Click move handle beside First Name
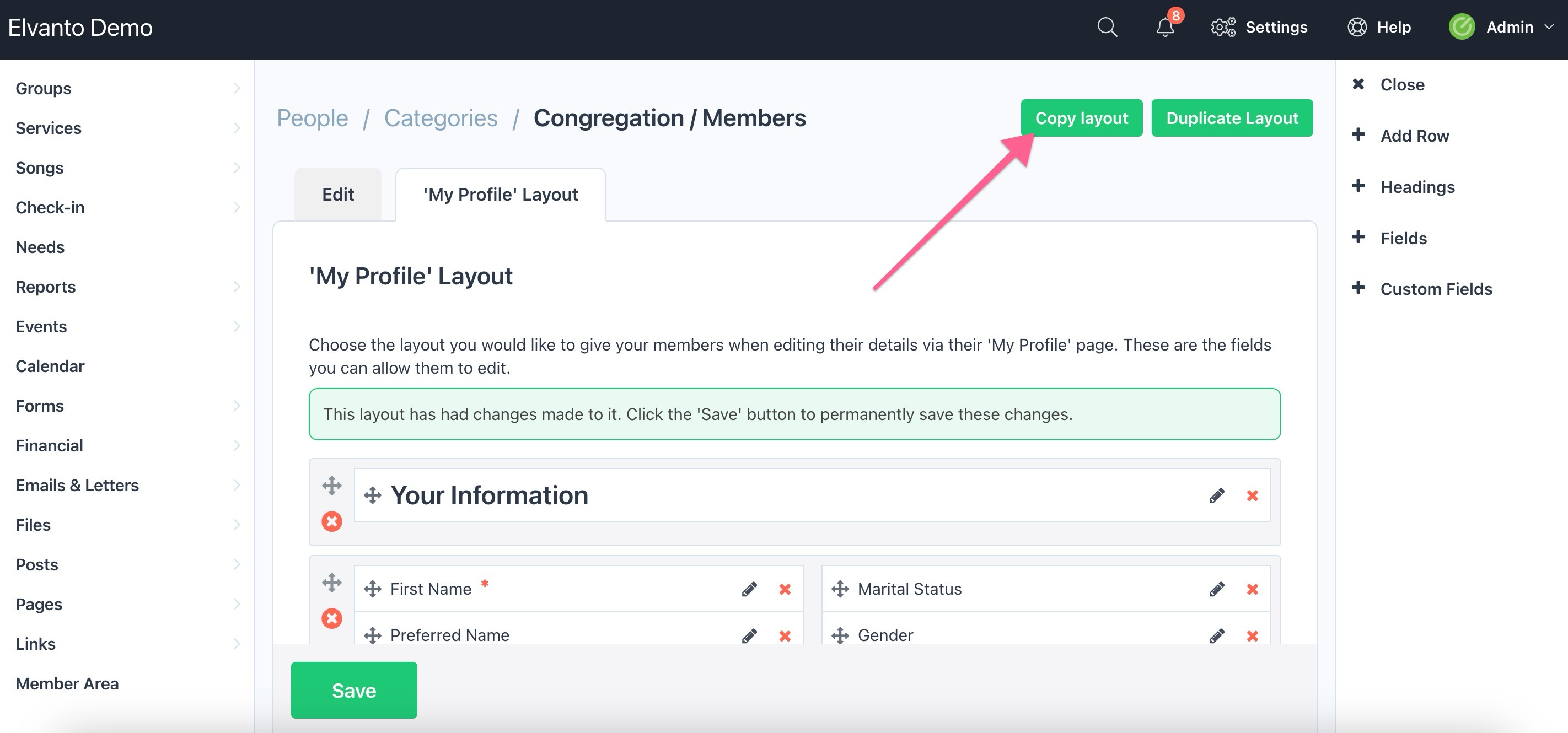1568x733 pixels. click(373, 589)
